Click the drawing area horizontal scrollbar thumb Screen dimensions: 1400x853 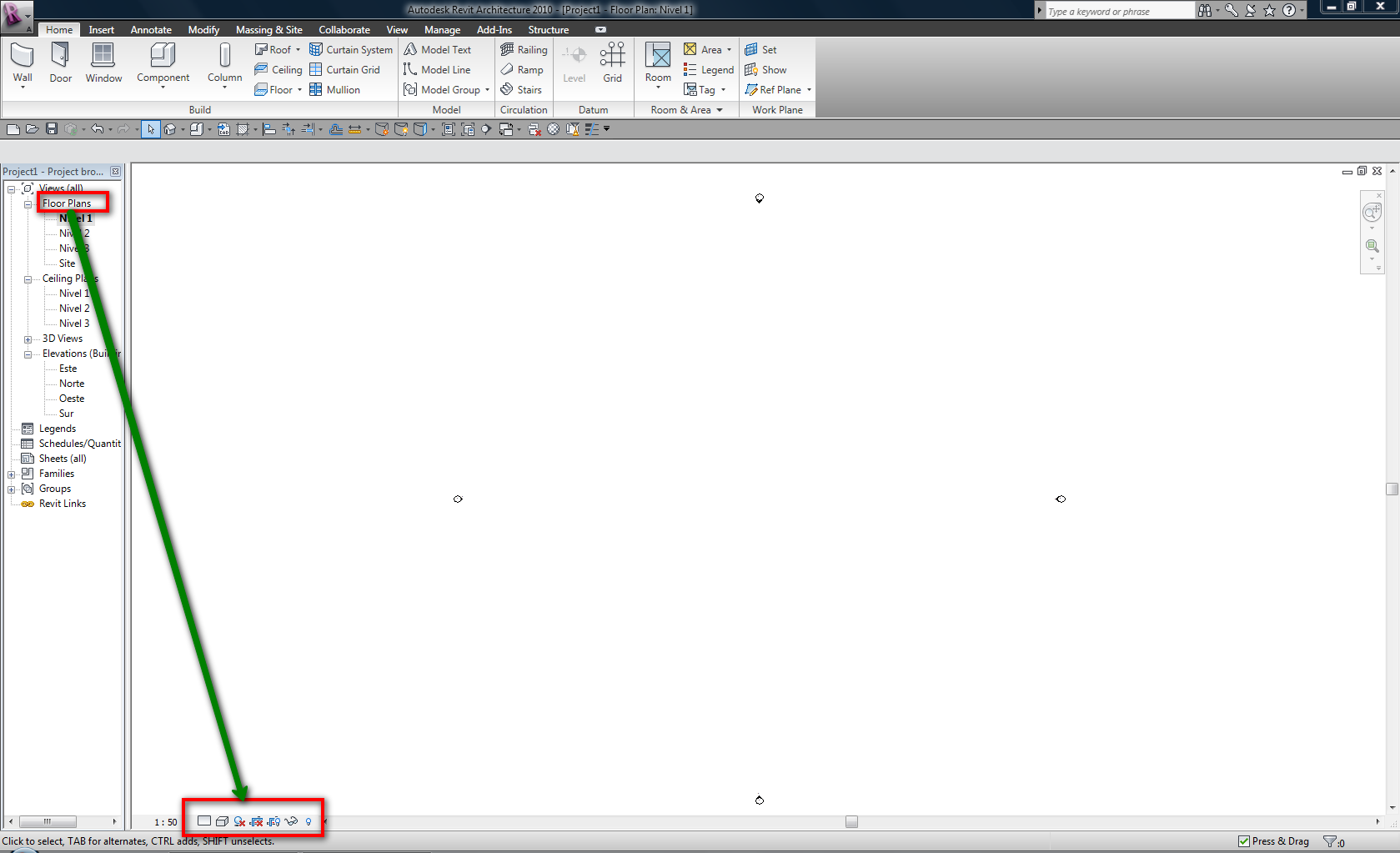[851, 821]
